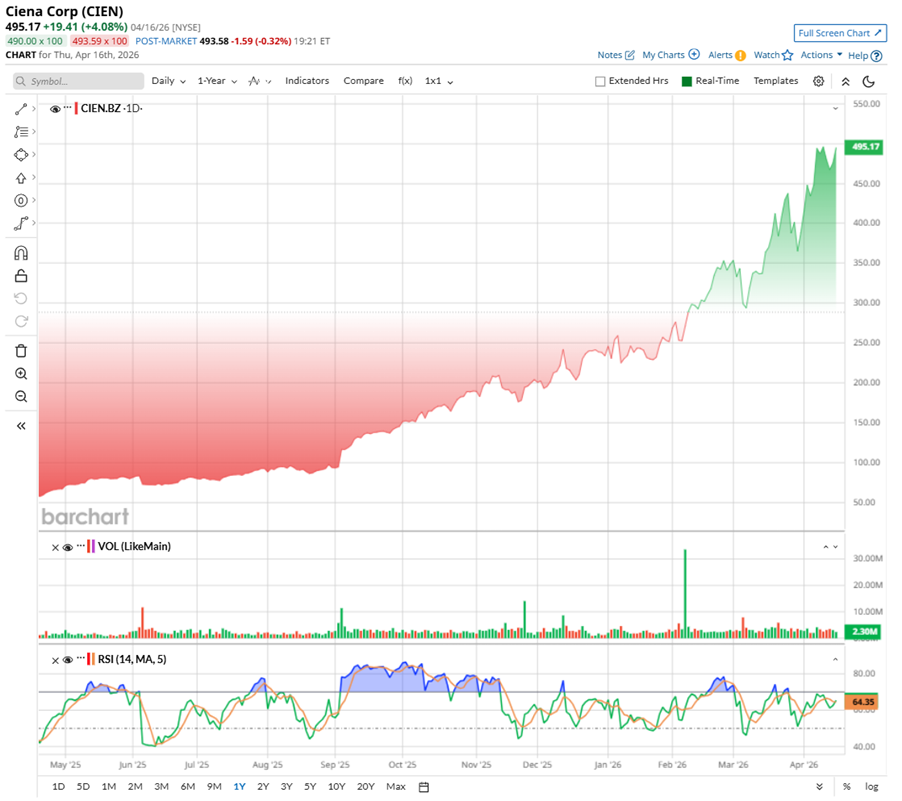This screenshot has height=801, width=902.
Task: Open Full Screen Chart
Action: click(840, 33)
